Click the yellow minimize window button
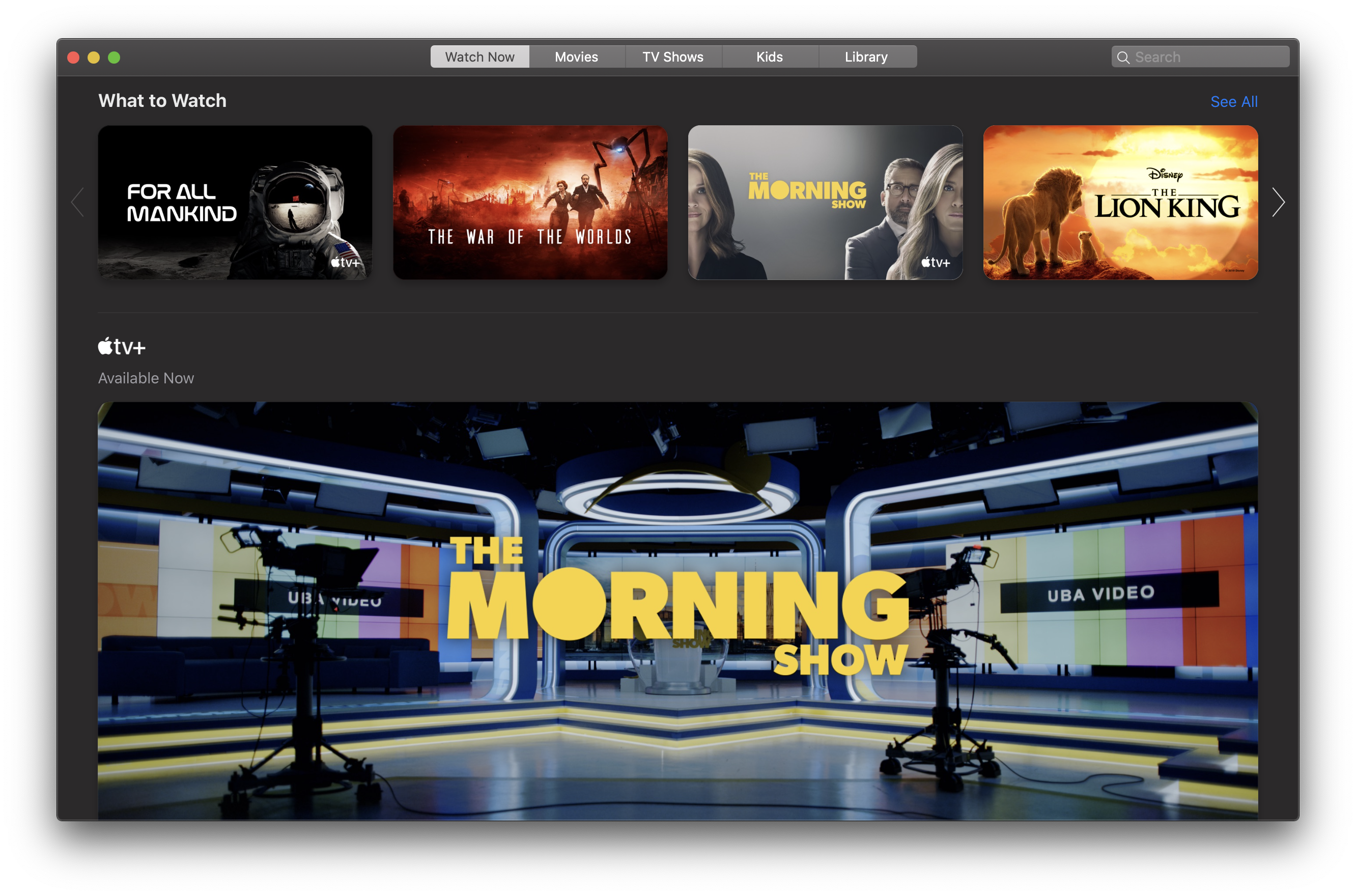1356x896 pixels. coord(94,57)
